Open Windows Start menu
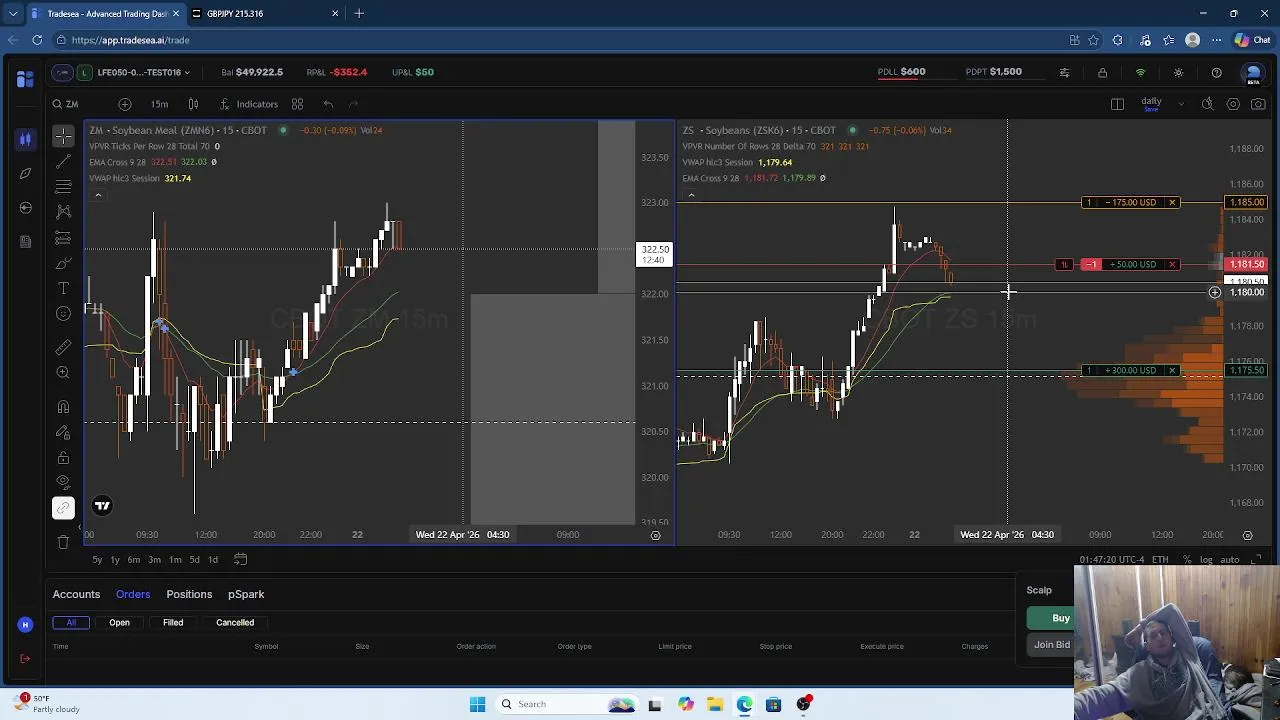 477,704
